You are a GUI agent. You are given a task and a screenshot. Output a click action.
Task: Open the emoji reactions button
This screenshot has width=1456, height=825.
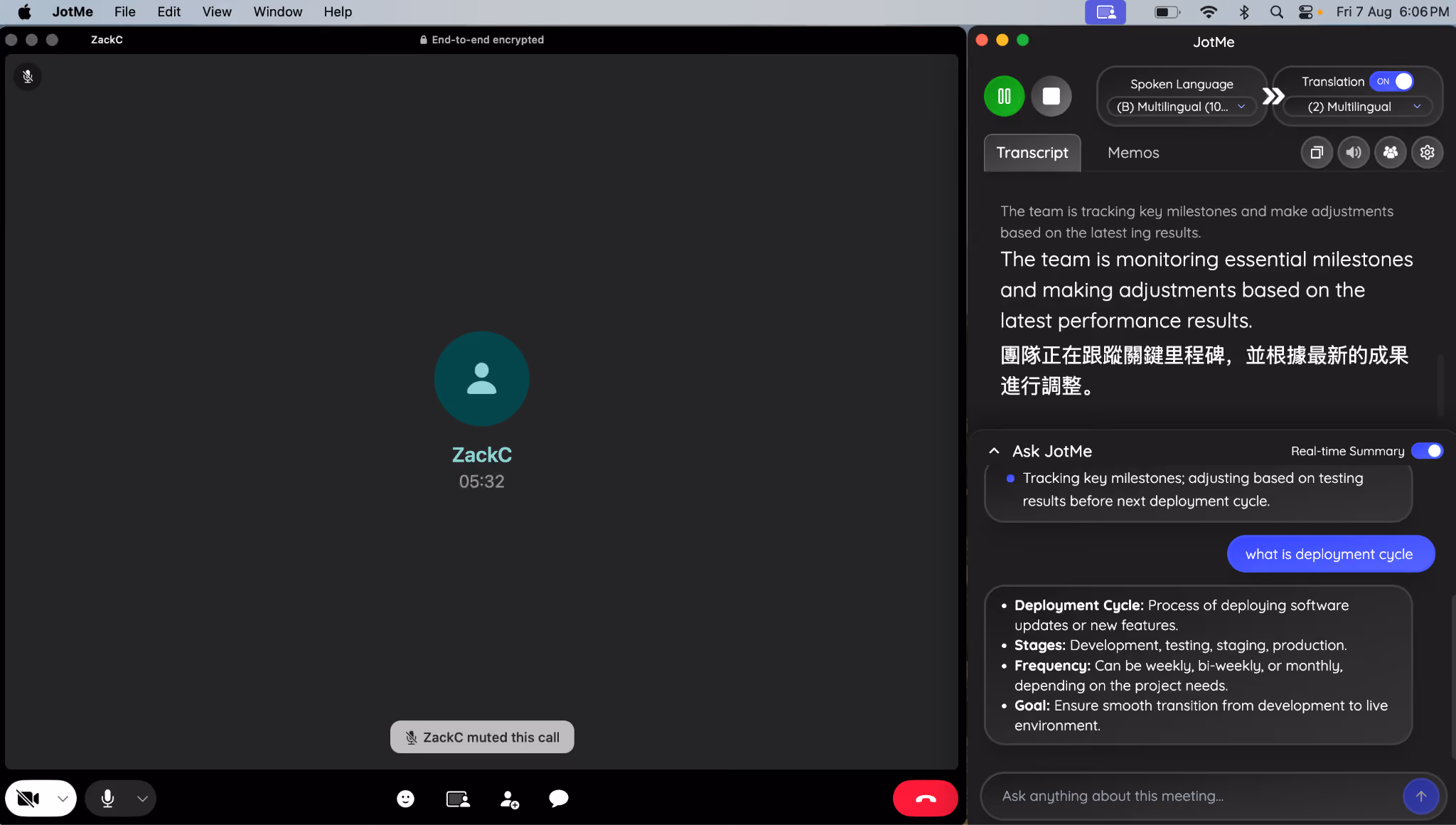(405, 799)
